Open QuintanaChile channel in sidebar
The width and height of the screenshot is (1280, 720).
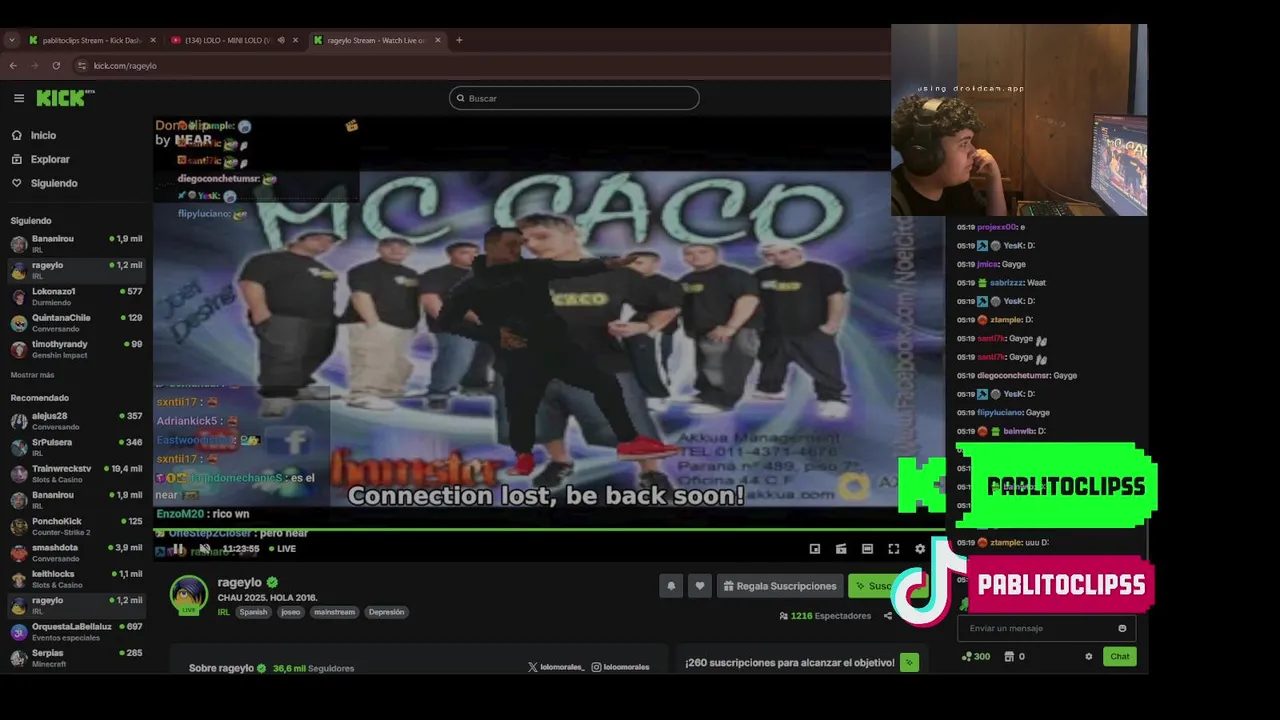(76, 323)
